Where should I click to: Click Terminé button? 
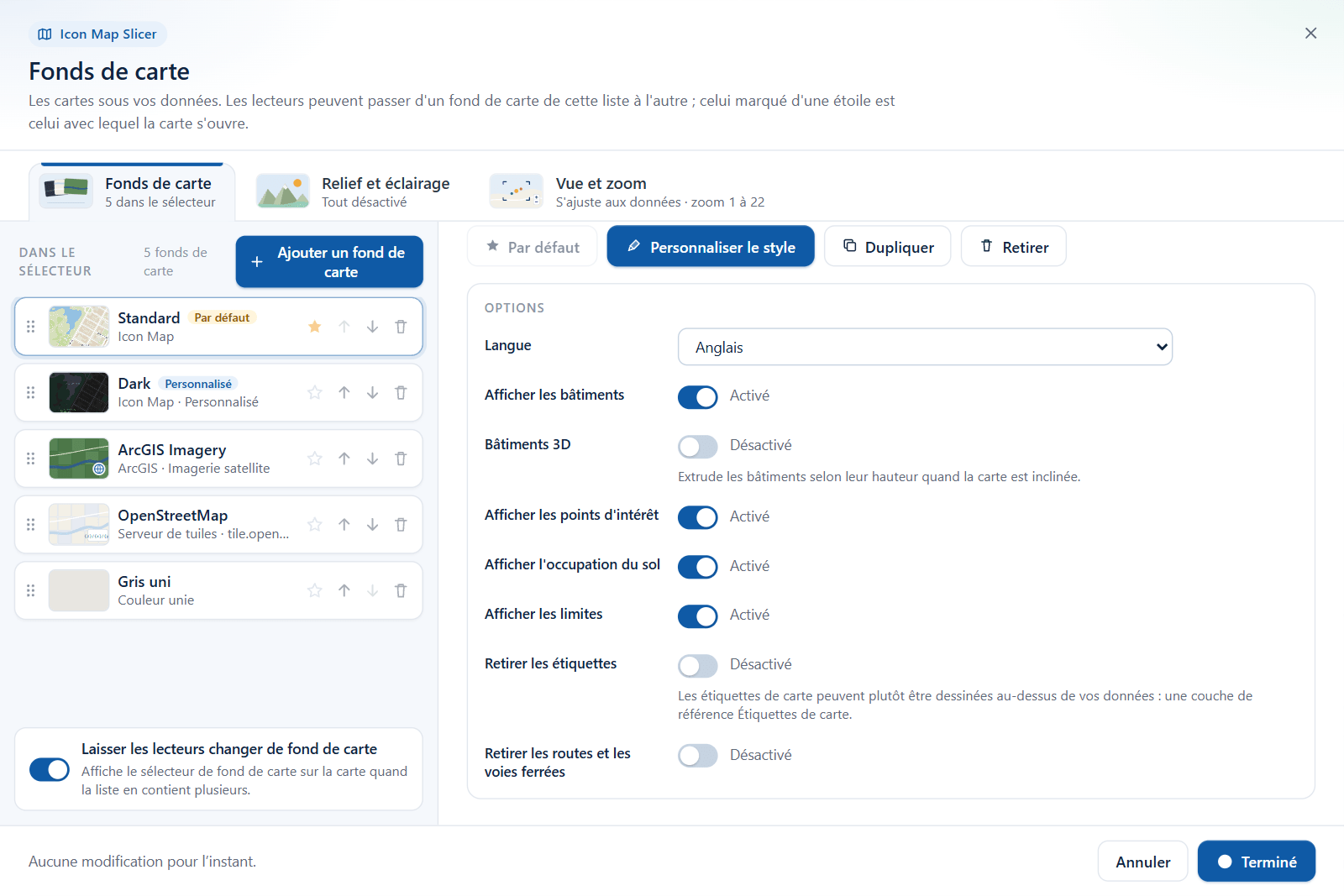[1257, 862]
